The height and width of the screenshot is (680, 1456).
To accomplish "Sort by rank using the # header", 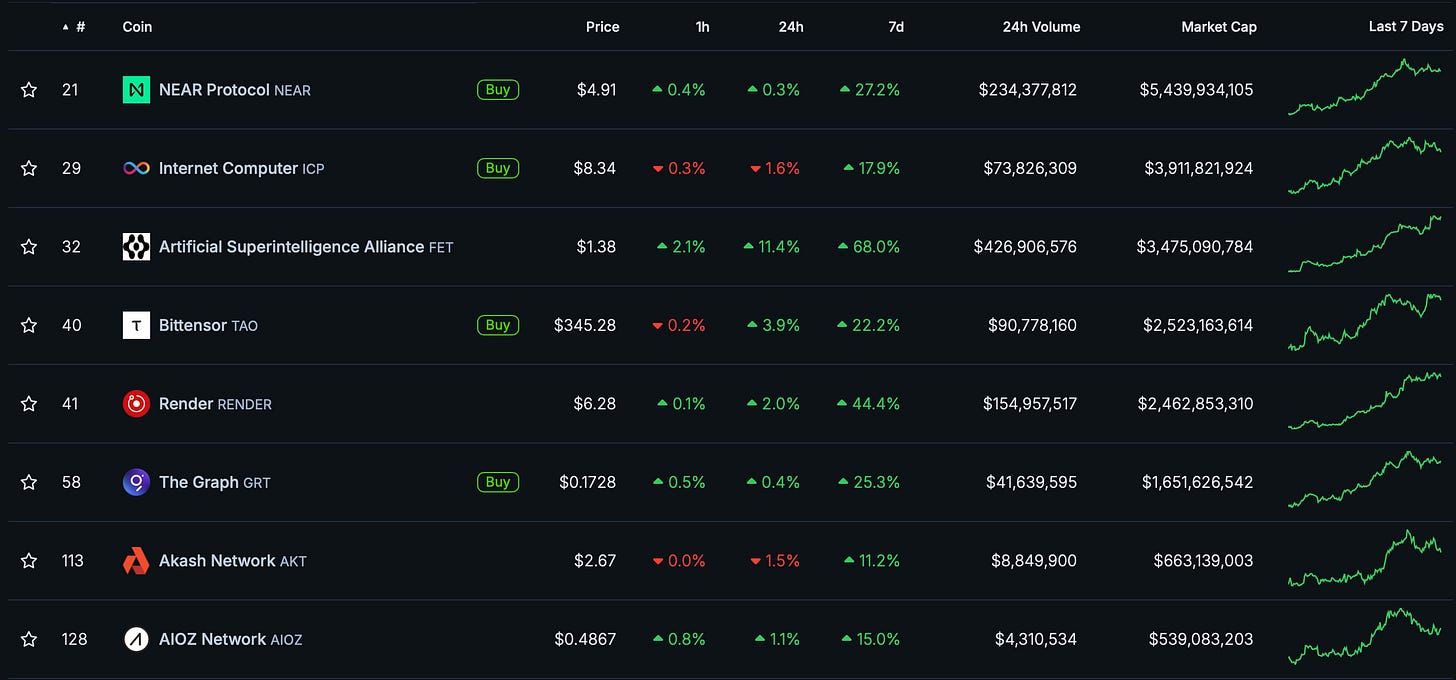I will pos(74,27).
